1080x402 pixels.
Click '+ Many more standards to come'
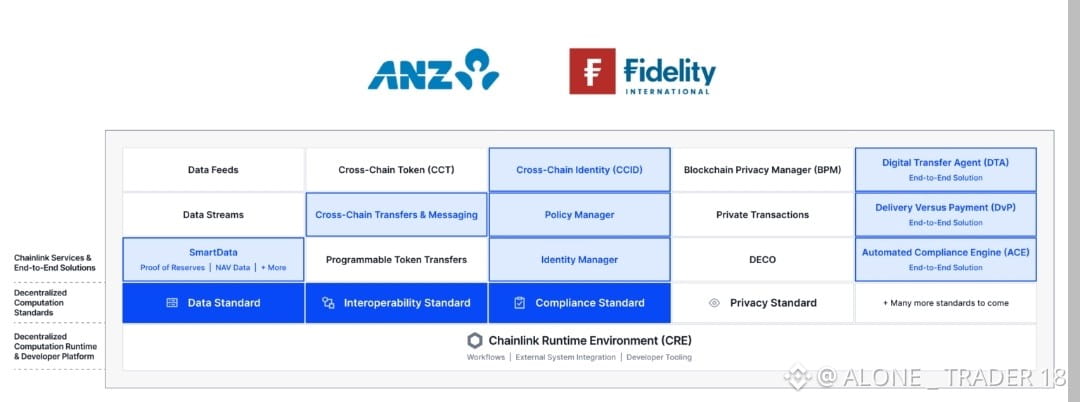coord(945,303)
